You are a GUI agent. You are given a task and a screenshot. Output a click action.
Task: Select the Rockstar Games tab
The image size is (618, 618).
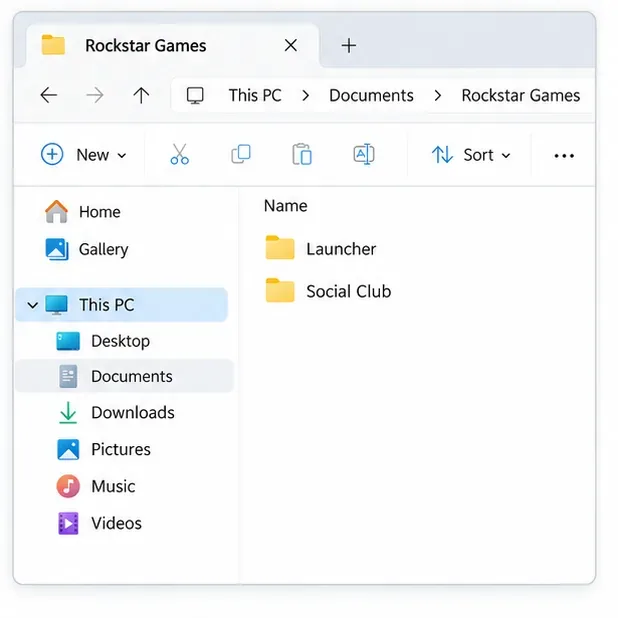tap(173, 46)
